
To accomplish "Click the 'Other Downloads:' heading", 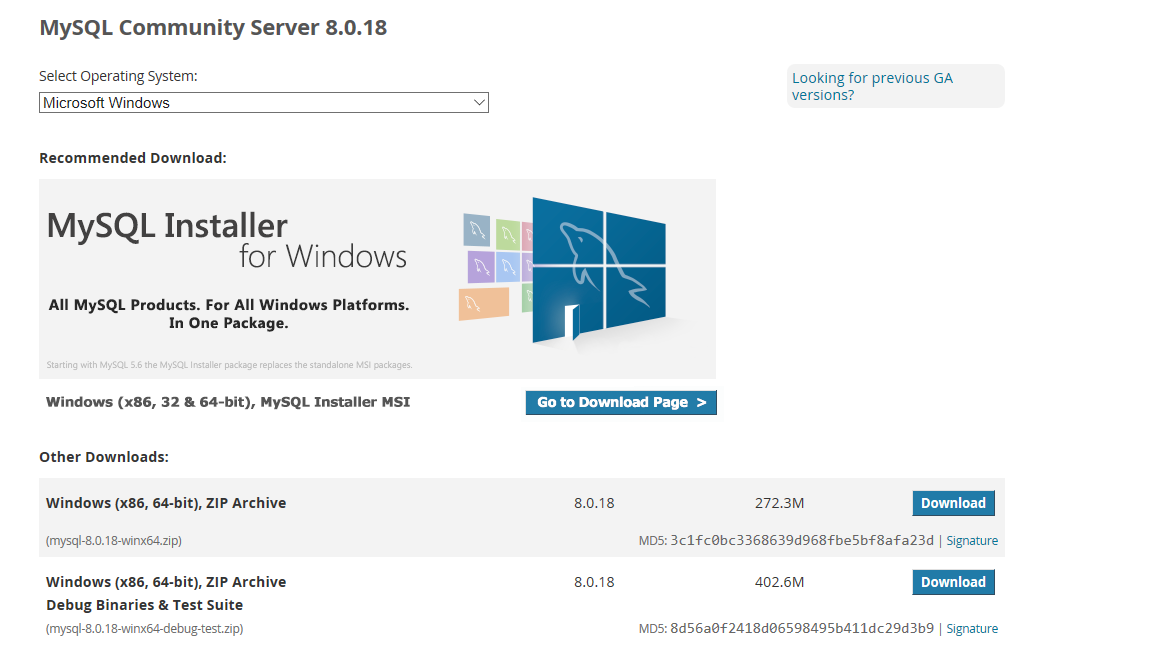I will click(x=104, y=457).
